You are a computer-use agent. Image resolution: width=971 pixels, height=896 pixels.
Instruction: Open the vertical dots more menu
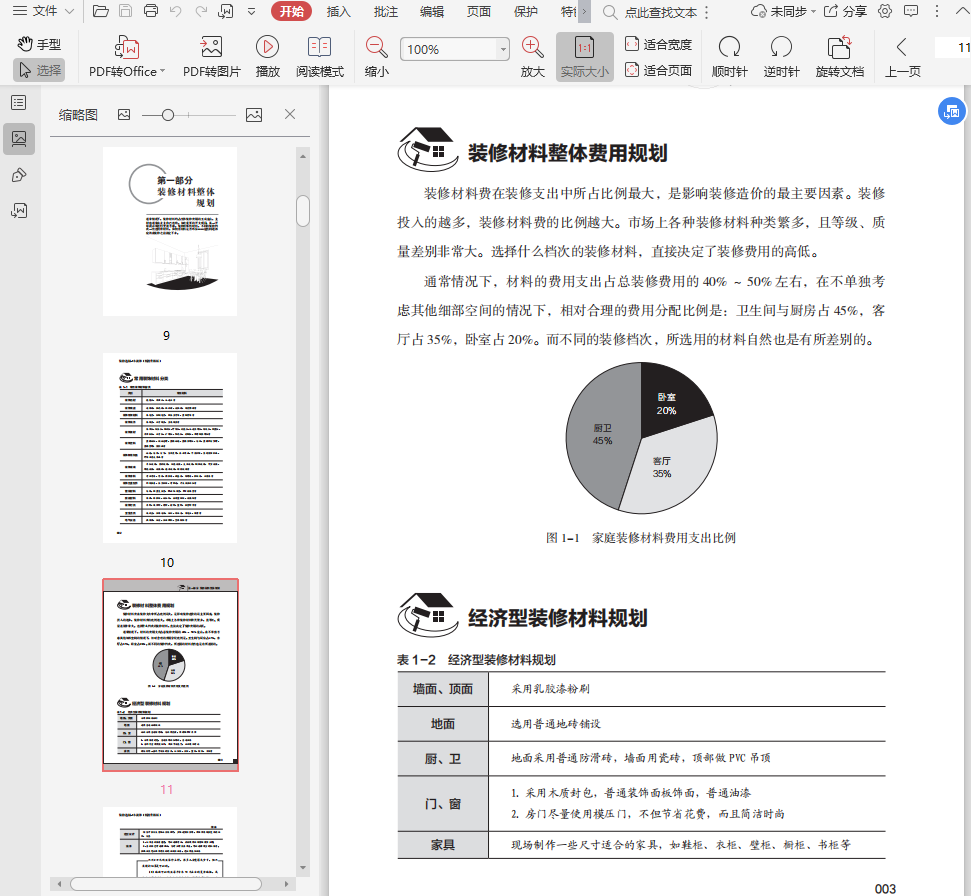[936, 11]
